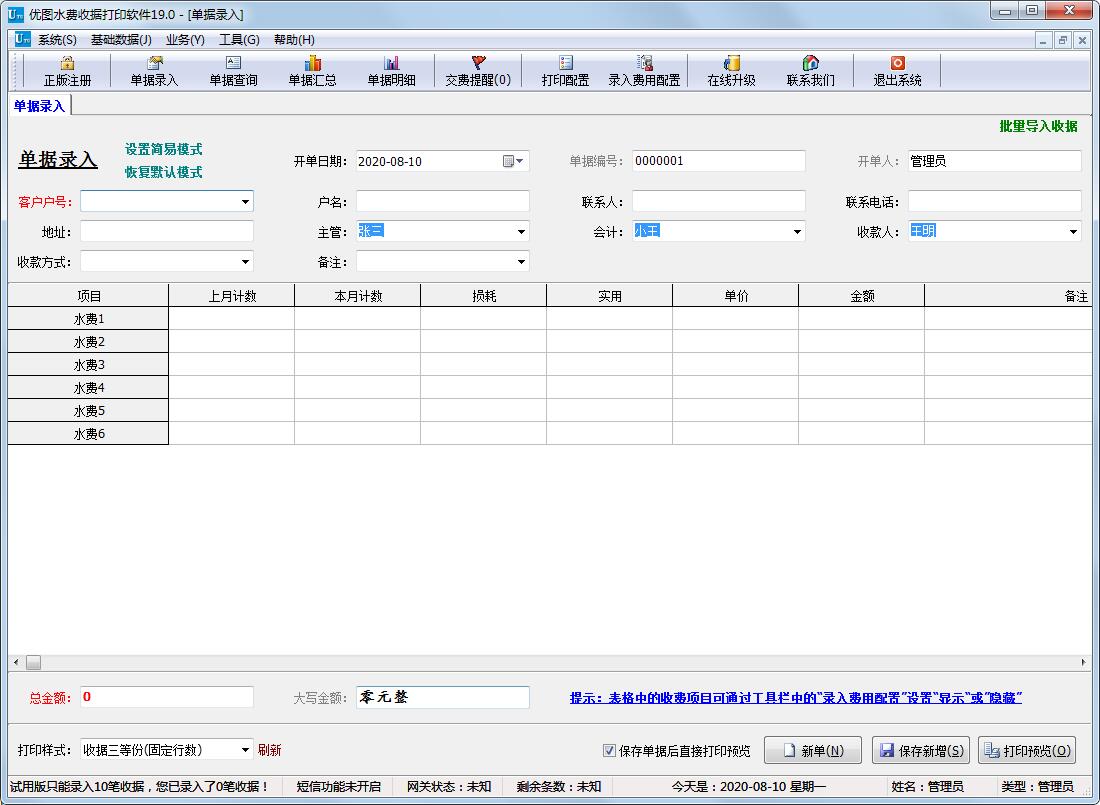Open the 单据明细 detail view icon
The width and height of the screenshot is (1100, 805).
pos(390,70)
